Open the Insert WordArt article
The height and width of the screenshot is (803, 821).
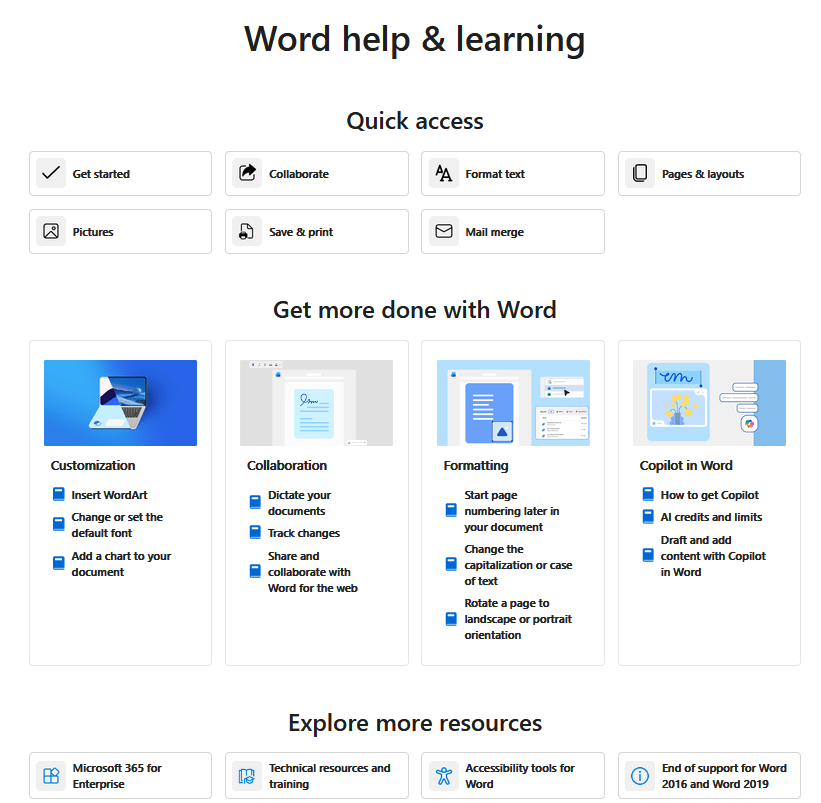[x=109, y=495]
